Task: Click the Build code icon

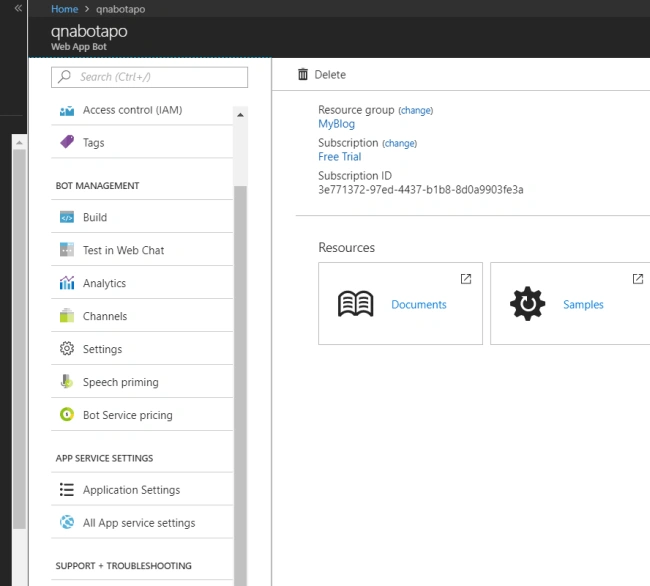Action: pyautogui.click(x=67, y=217)
